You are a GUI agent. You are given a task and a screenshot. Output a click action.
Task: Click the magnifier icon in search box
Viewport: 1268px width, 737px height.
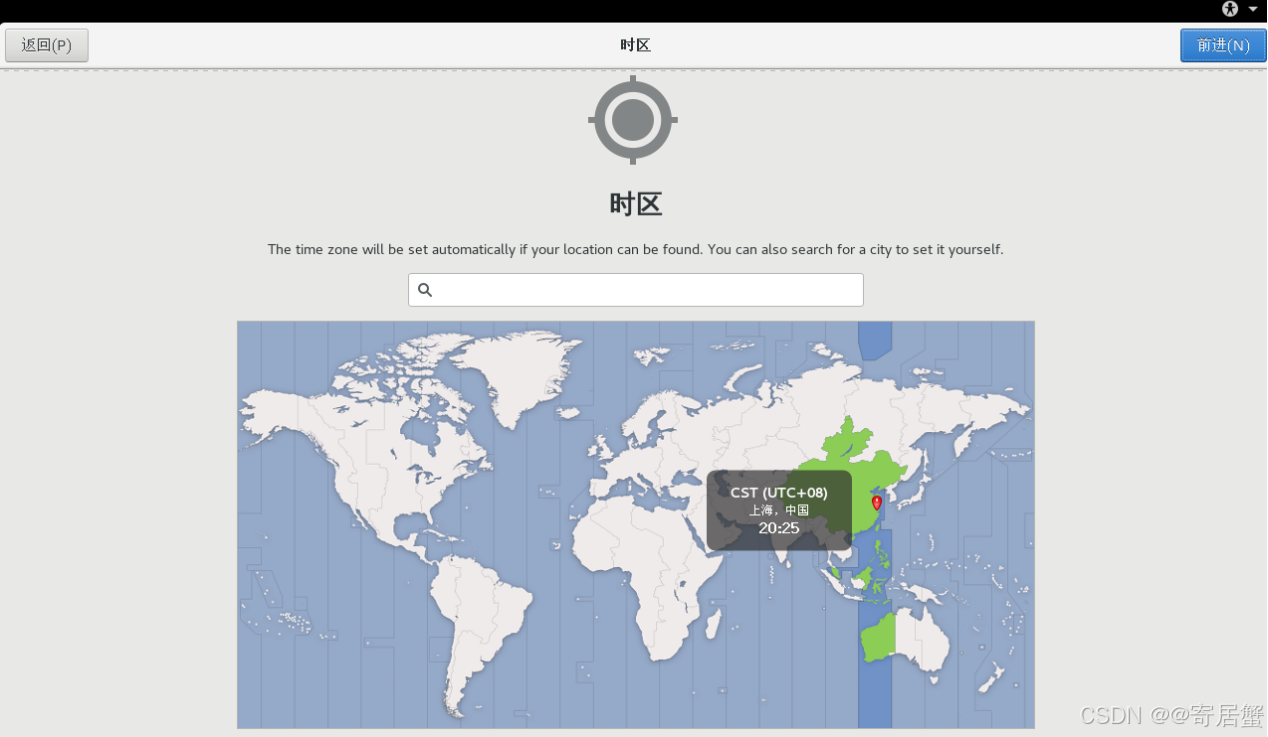[425, 290]
